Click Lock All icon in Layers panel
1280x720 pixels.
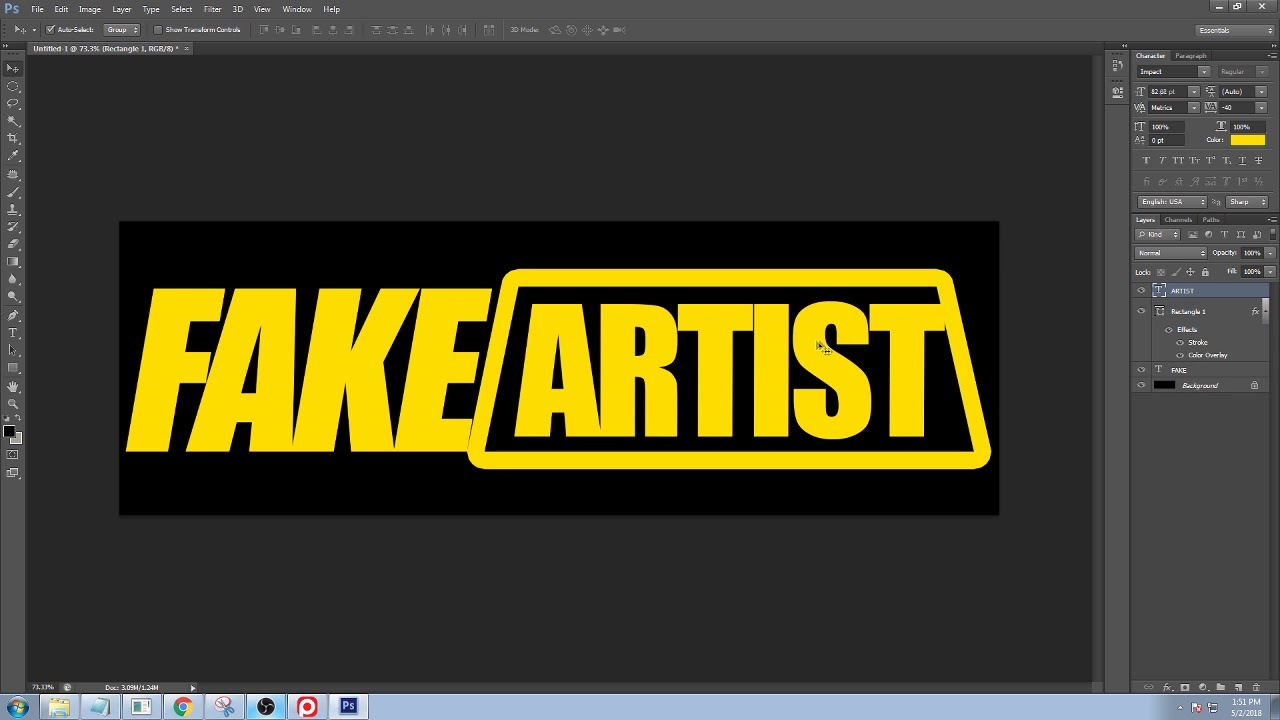1205,272
